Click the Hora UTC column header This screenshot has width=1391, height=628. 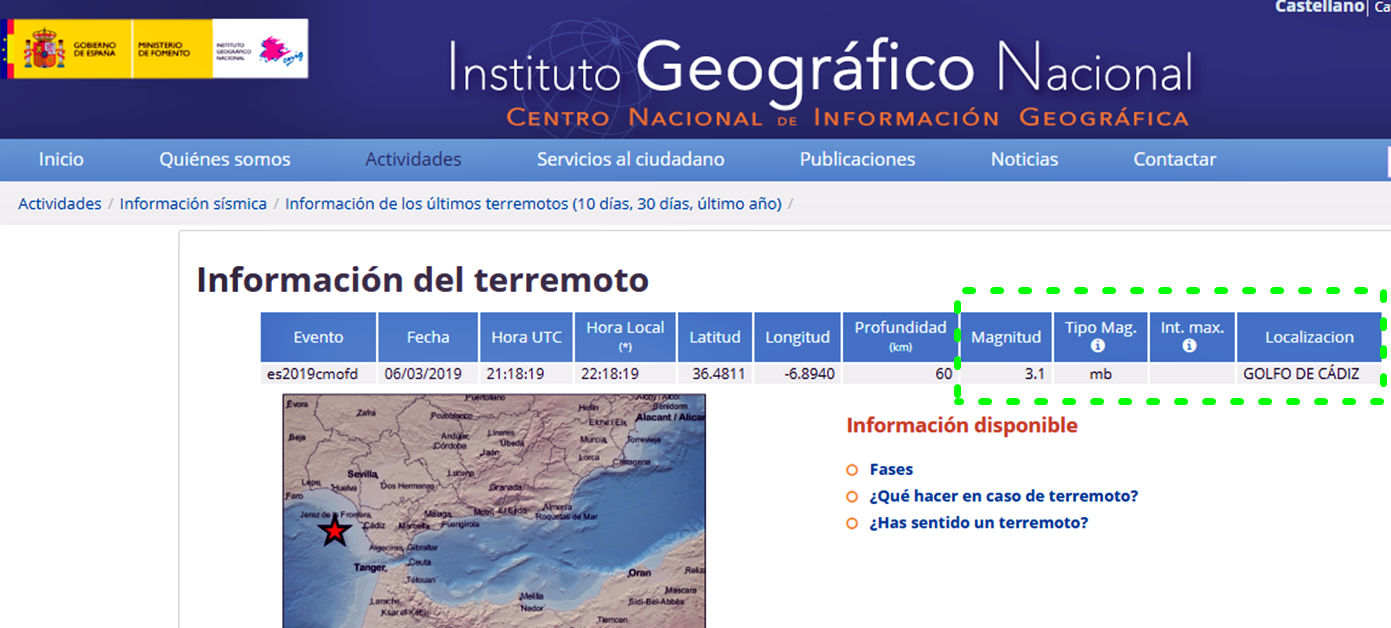[x=527, y=337]
